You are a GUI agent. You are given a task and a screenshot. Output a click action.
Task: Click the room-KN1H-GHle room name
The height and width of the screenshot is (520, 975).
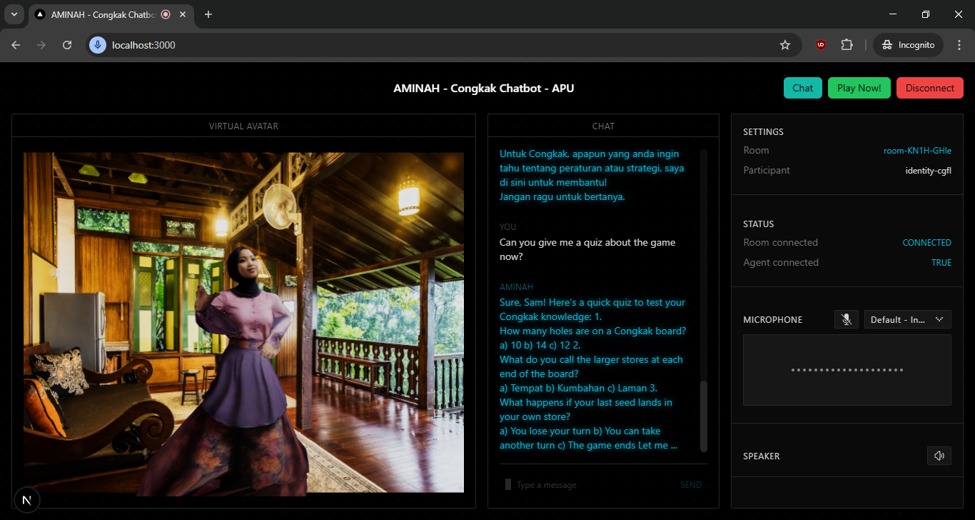pyautogui.click(x=917, y=151)
